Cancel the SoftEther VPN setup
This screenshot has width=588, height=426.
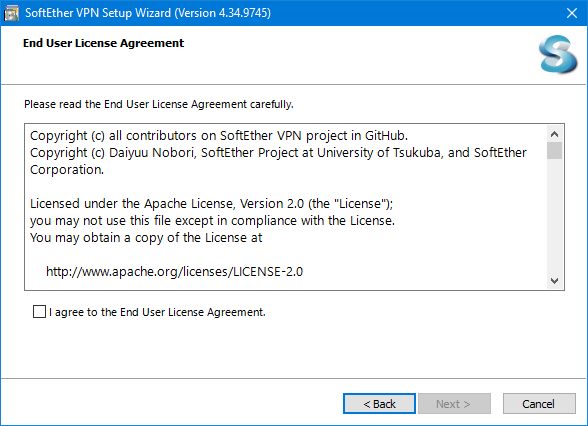pyautogui.click(x=539, y=404)
